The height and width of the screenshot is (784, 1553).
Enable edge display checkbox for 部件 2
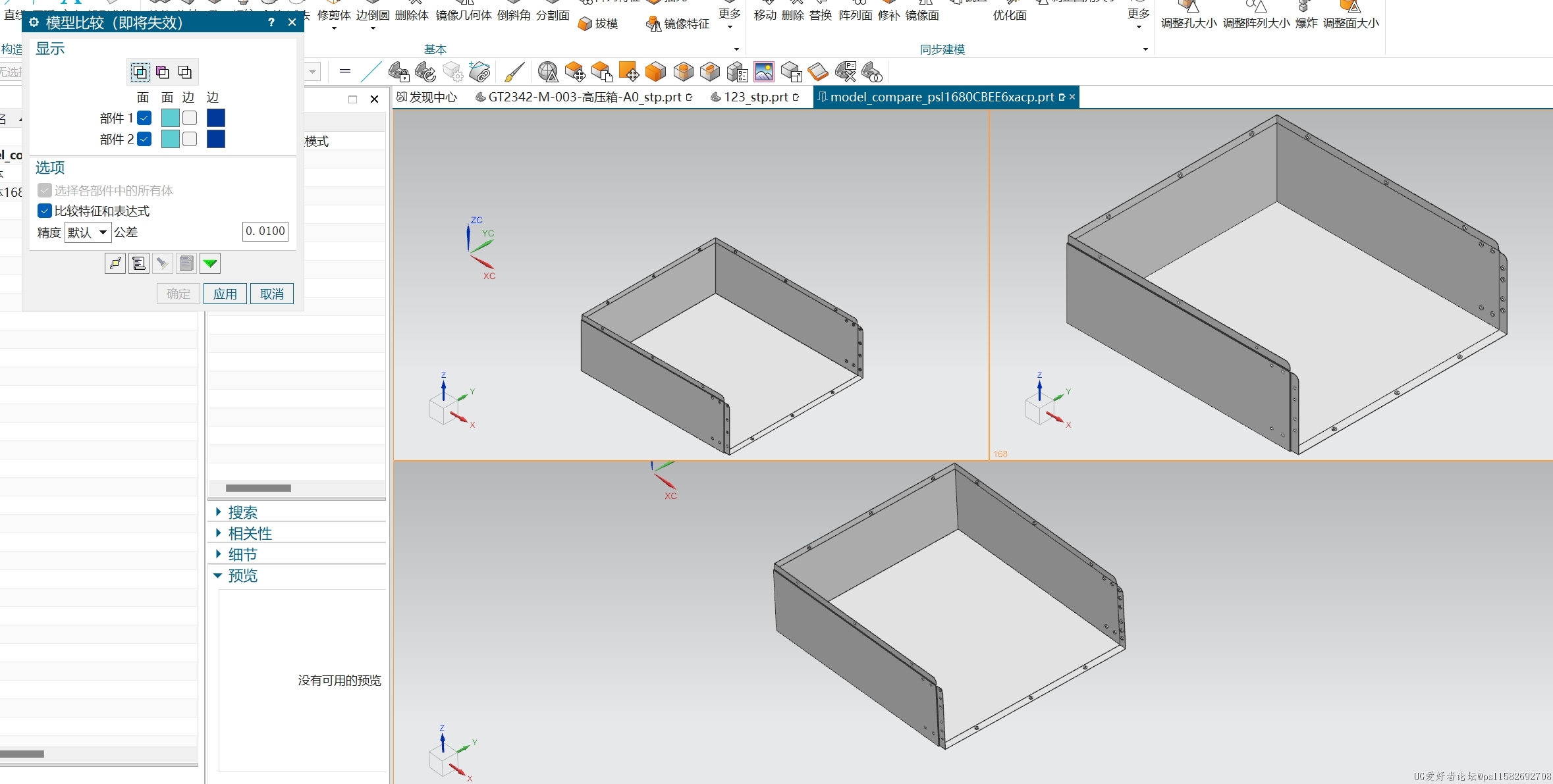click(190, 139)
